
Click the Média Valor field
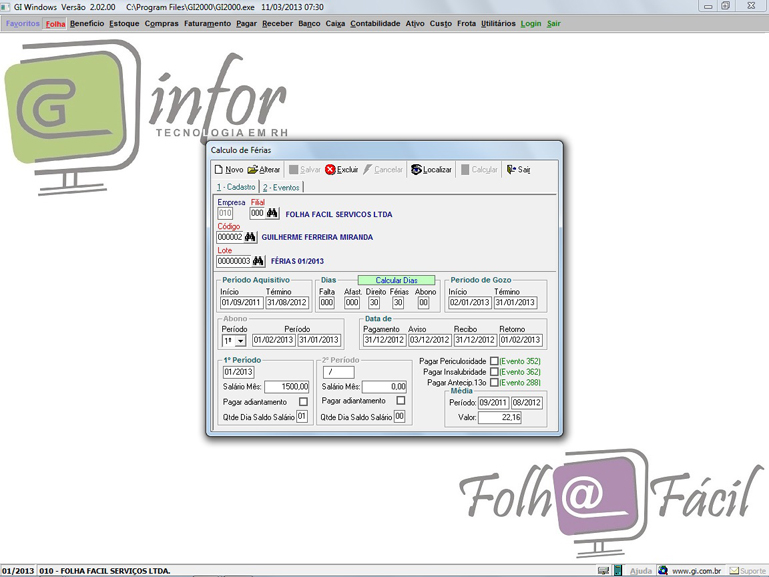(500, 417)
